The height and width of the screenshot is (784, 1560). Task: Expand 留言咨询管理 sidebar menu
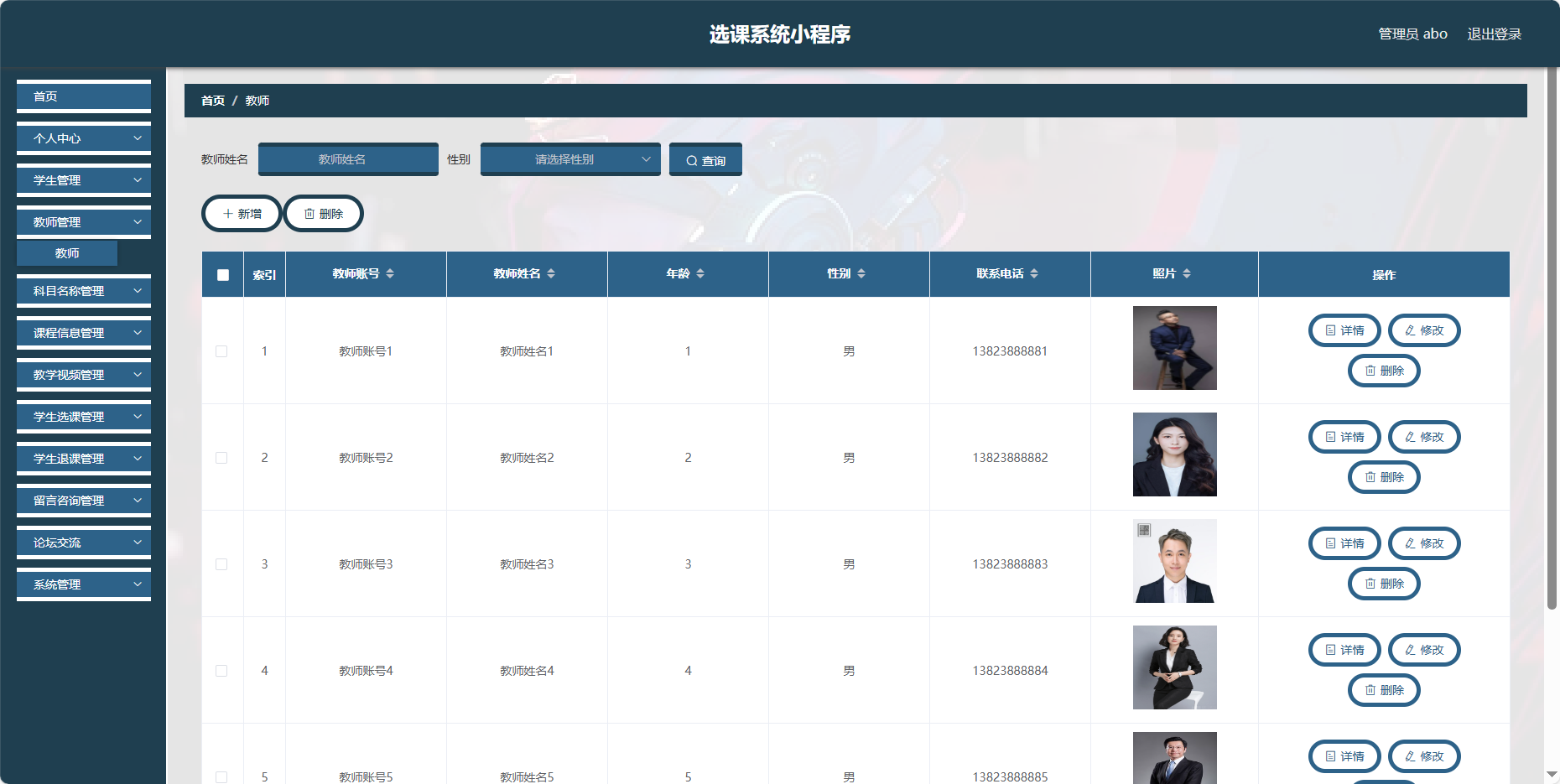point(84,501)
